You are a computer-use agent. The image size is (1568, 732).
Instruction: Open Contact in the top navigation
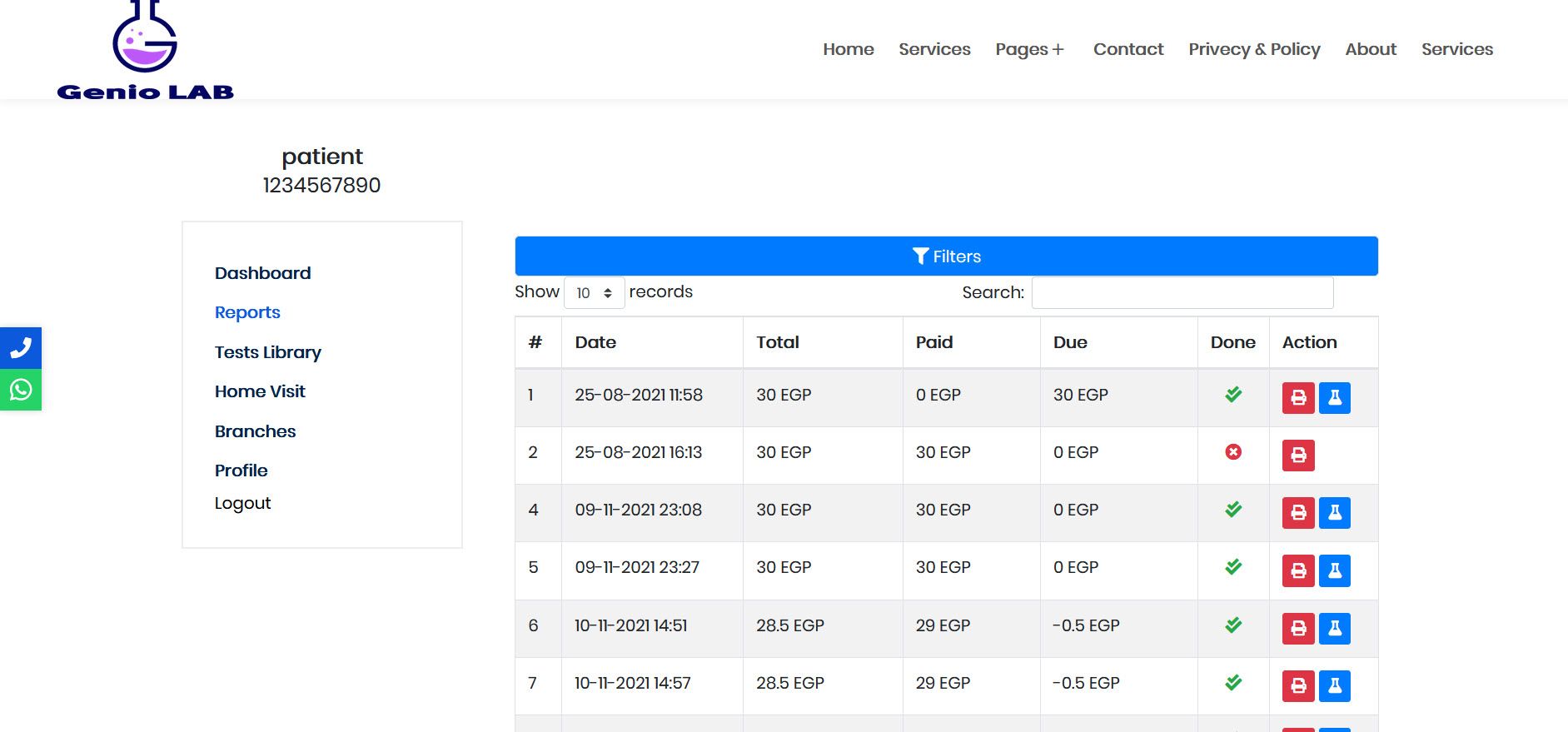pyautogui.click(x=1128, y=49)
